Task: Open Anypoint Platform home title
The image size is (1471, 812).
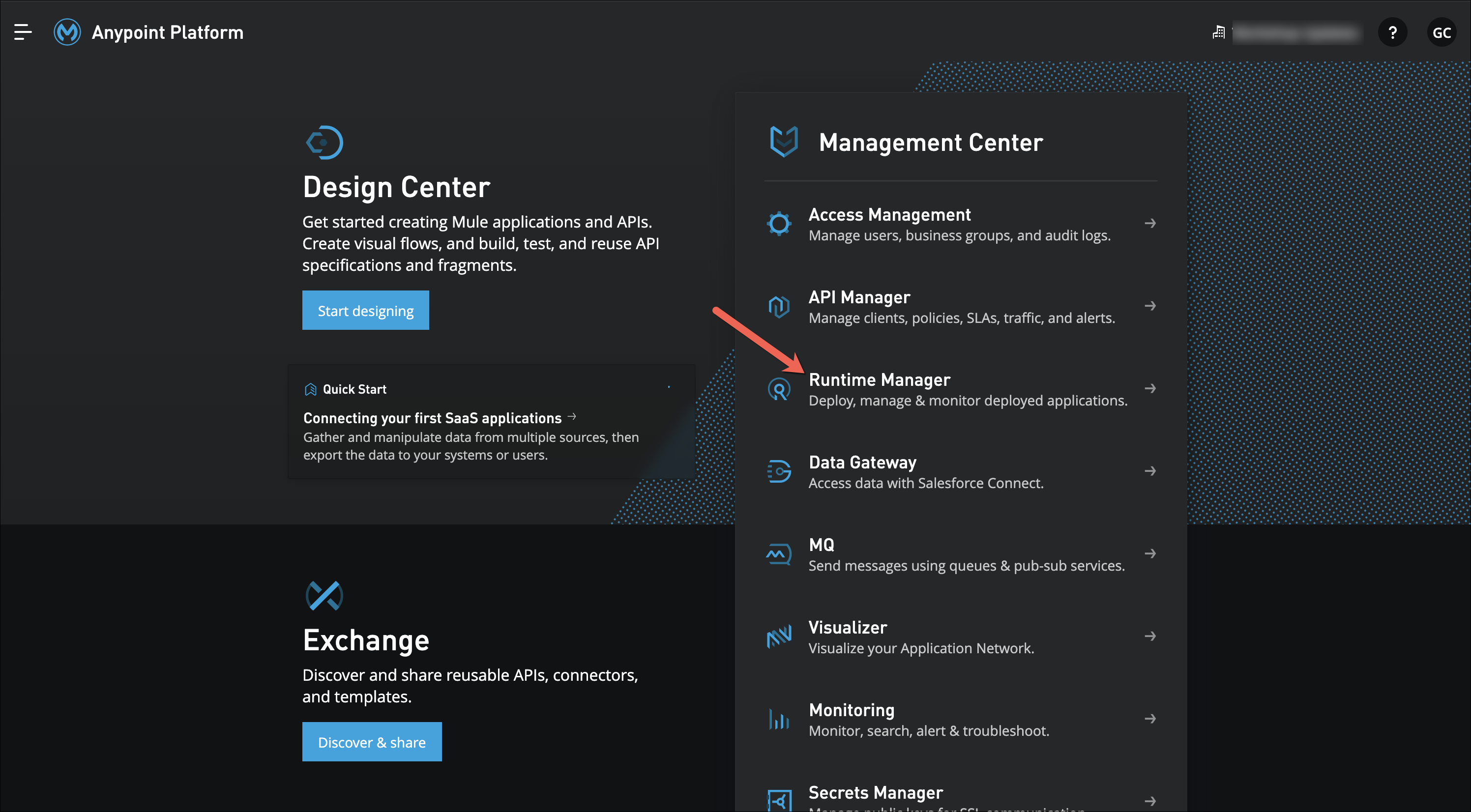Action: [167, 32]
